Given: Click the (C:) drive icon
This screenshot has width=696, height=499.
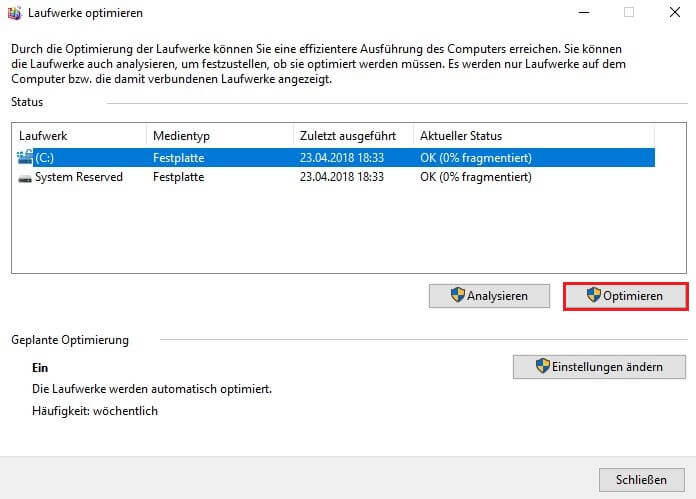Looking at the screenshot, I should [25, 157].
